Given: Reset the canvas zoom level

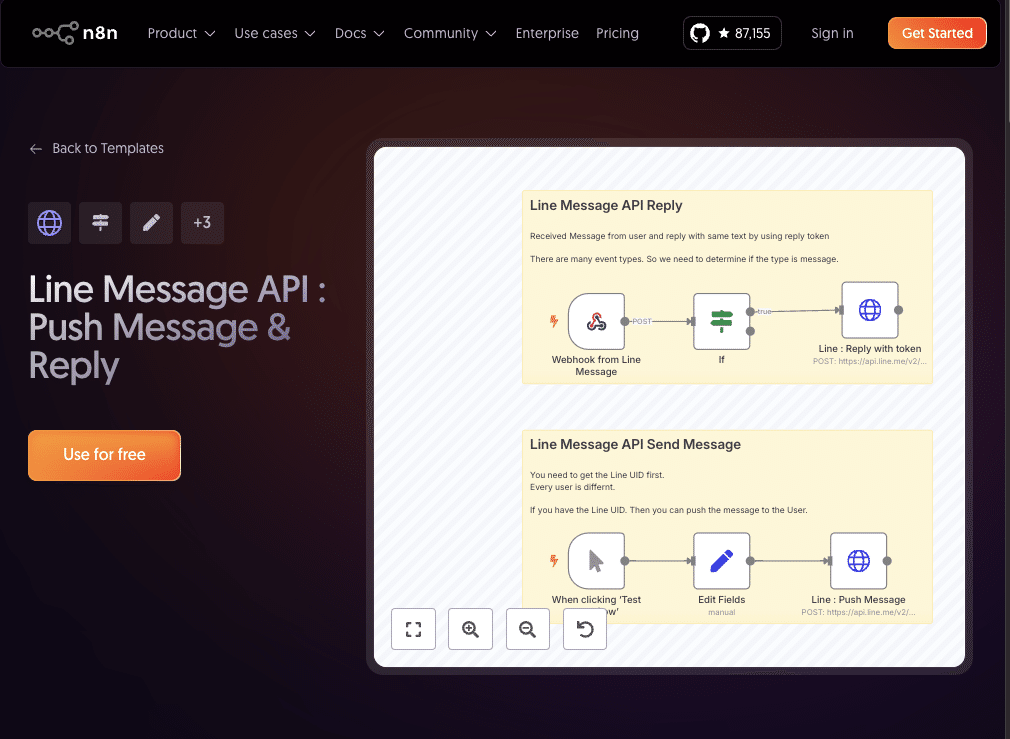Looking at the screenshot, I should tap(584, 629).
